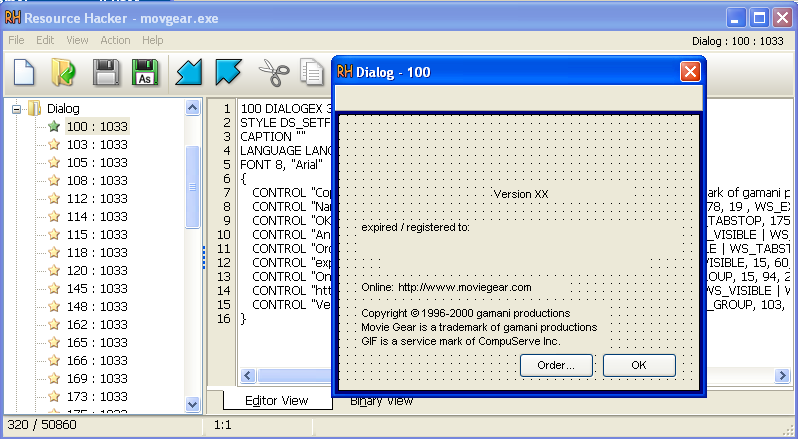Open the Action menu

pyautogui.click(x=115, y=40)
